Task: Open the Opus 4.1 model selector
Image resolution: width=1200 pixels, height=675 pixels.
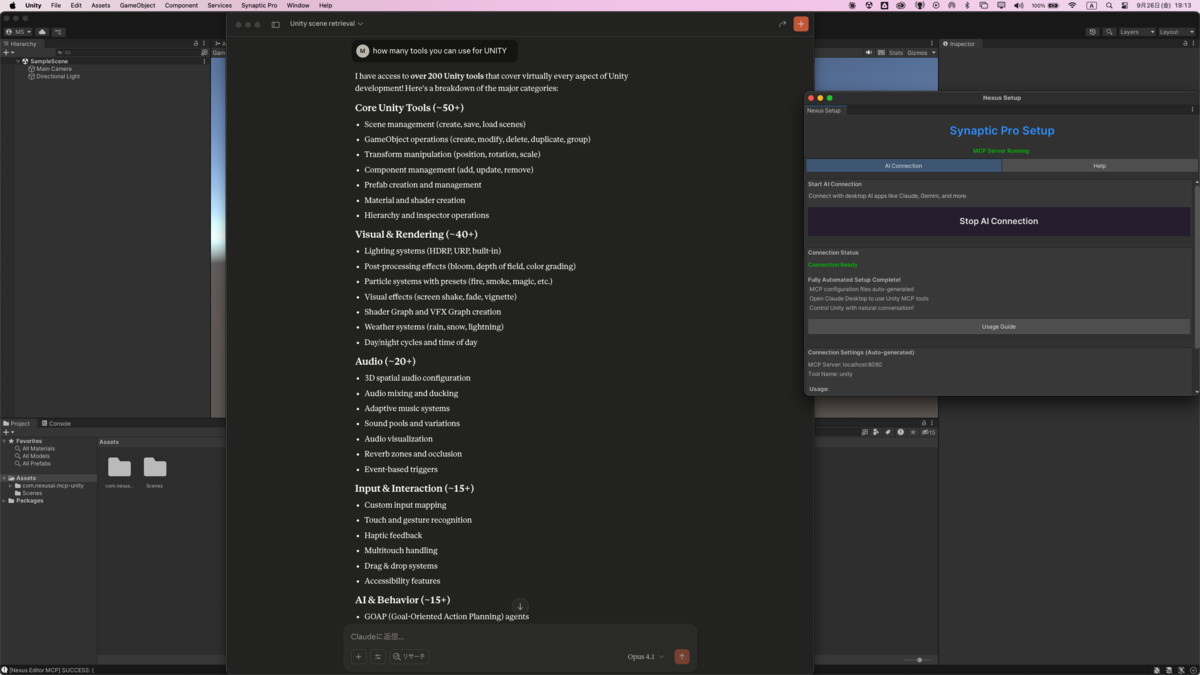Action: coord(644,657)
